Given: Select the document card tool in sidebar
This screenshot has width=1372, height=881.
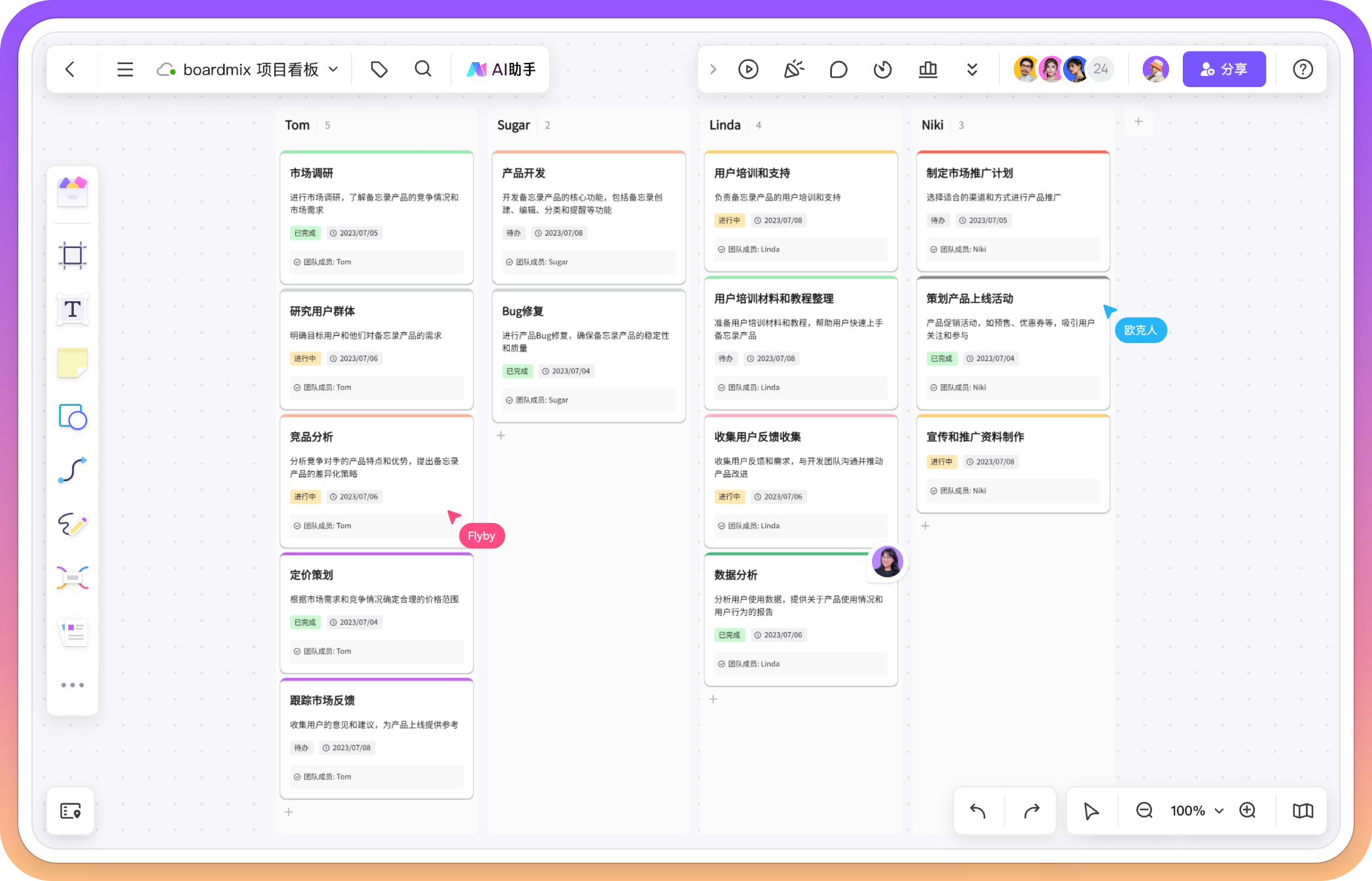Looking at the screenshot, I should point(74,632).
